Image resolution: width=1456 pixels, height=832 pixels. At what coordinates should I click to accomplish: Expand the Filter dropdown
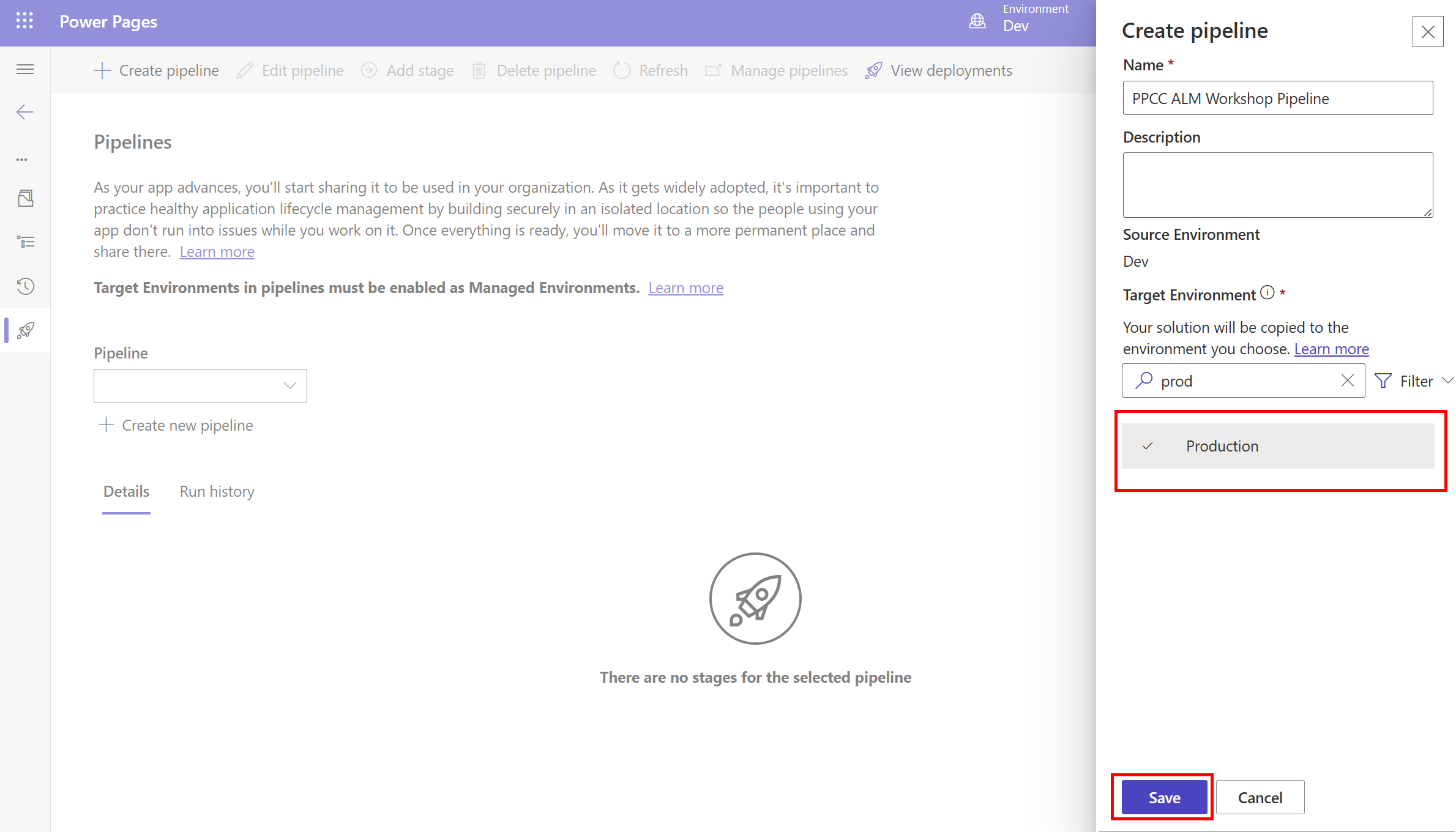[x=1414, y=381]
